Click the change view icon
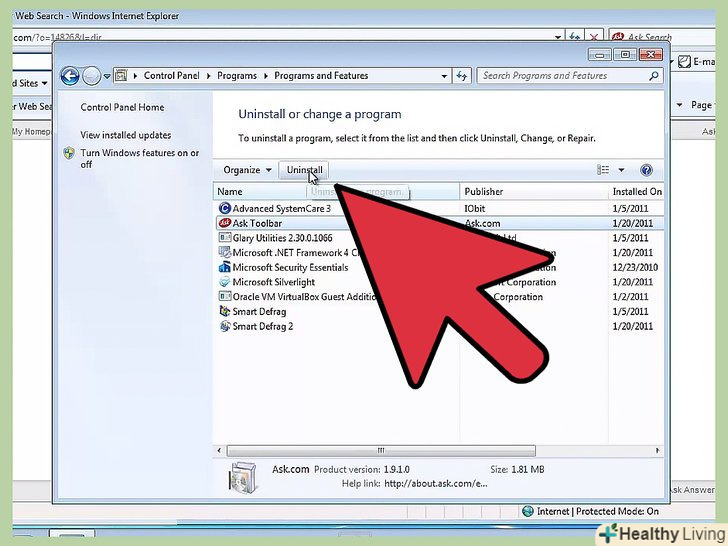 coord(603,170)
